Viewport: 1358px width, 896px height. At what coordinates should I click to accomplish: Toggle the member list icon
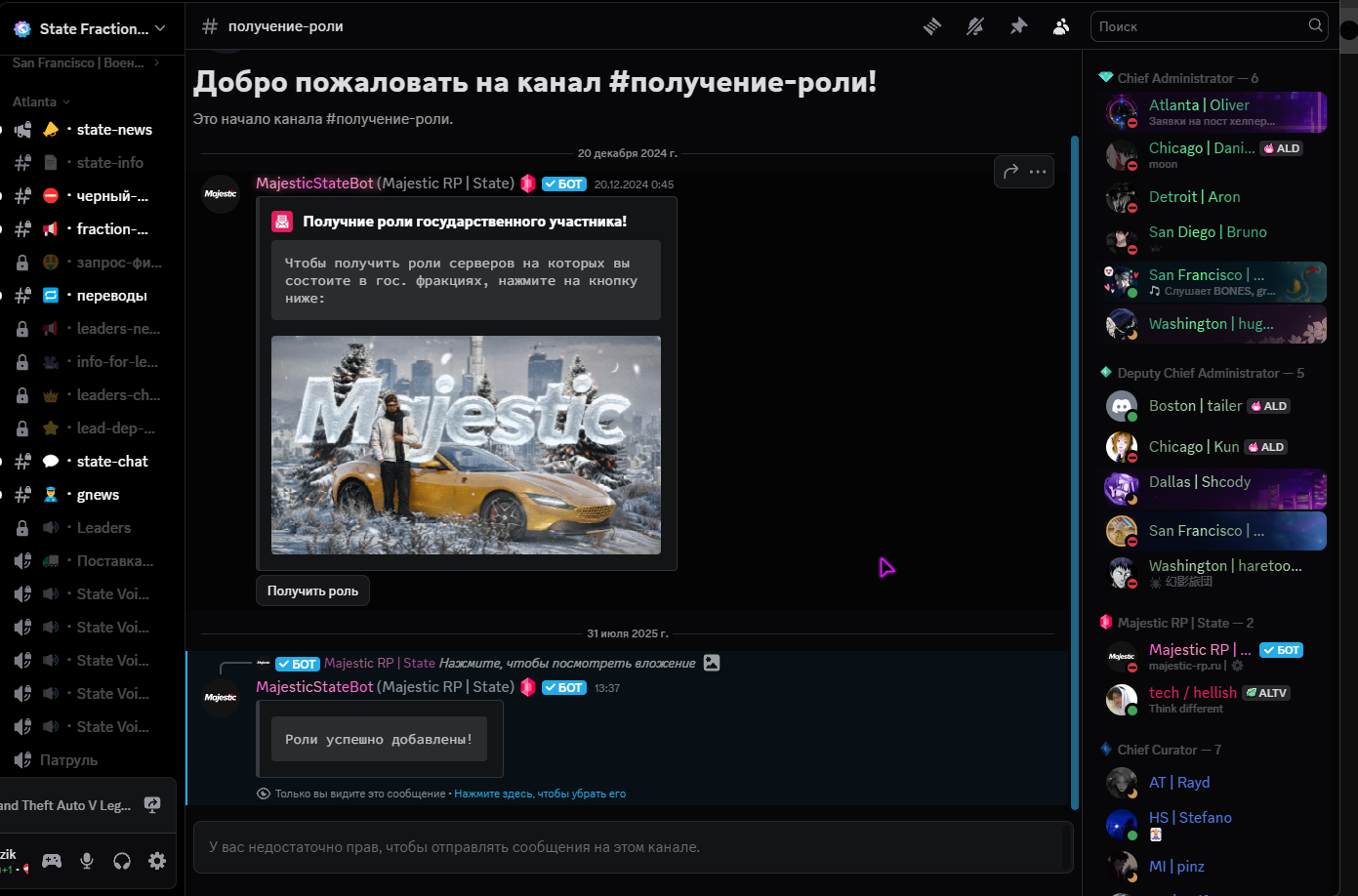[x=1061, y=26]
